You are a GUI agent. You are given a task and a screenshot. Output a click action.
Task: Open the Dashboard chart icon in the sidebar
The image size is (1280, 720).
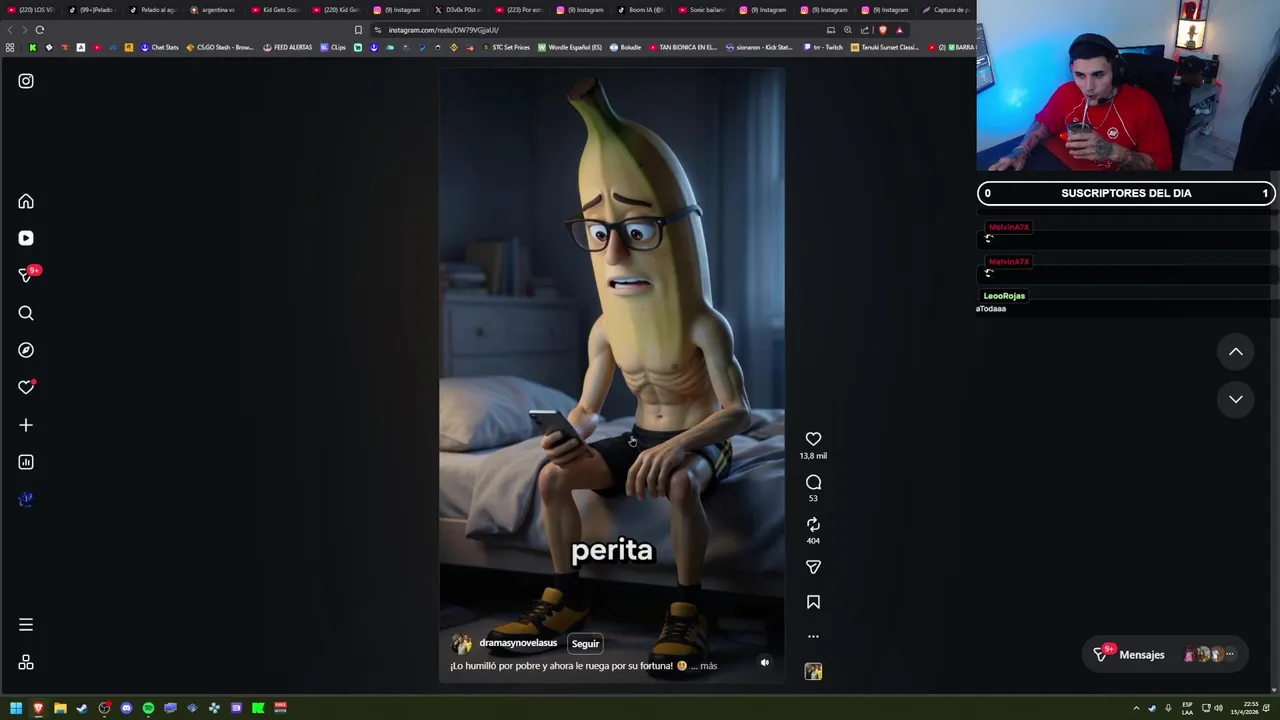click(26, 462)
